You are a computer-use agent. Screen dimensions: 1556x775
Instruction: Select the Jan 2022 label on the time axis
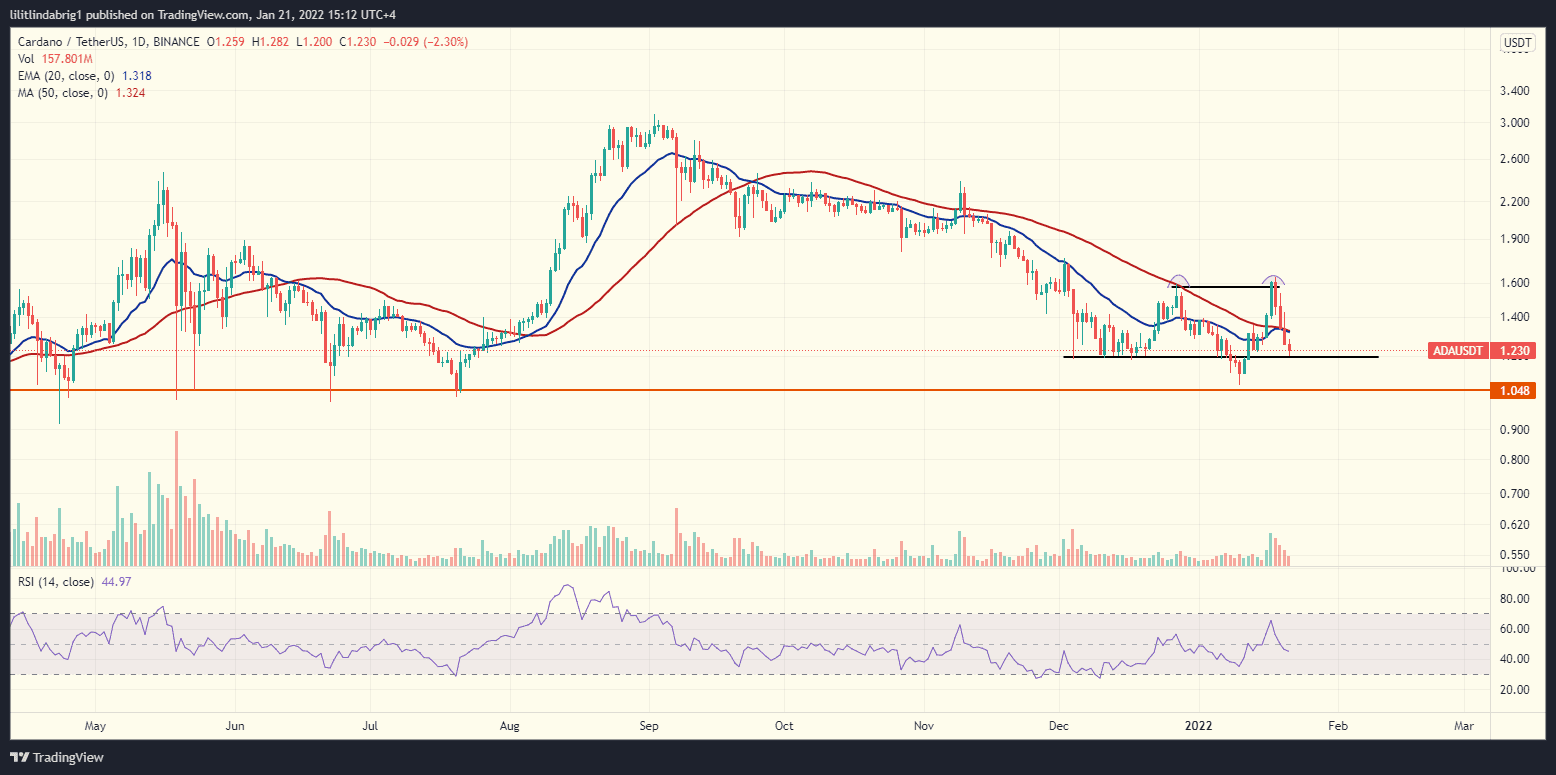(1198, 726)
